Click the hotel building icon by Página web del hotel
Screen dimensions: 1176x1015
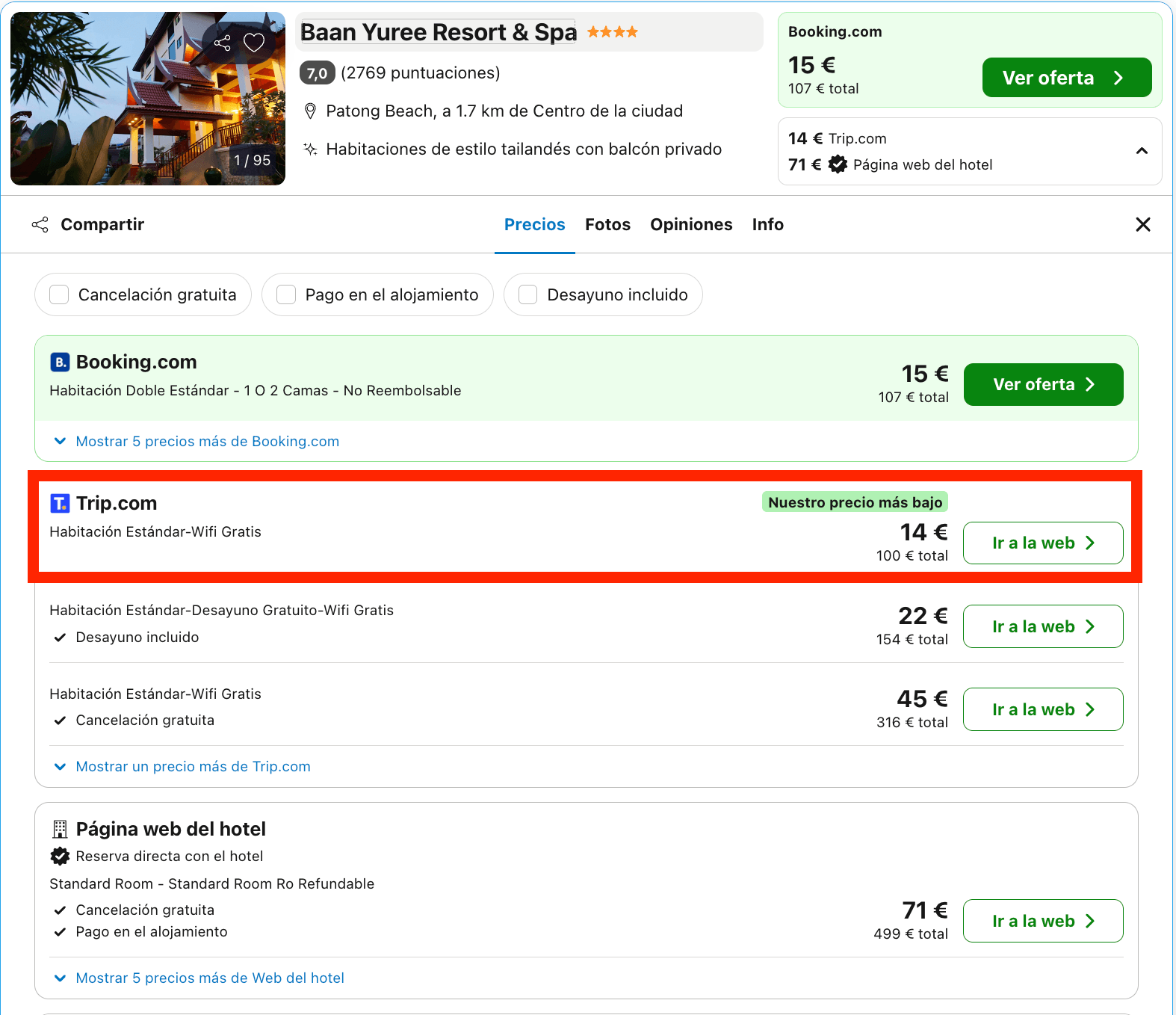60,829
